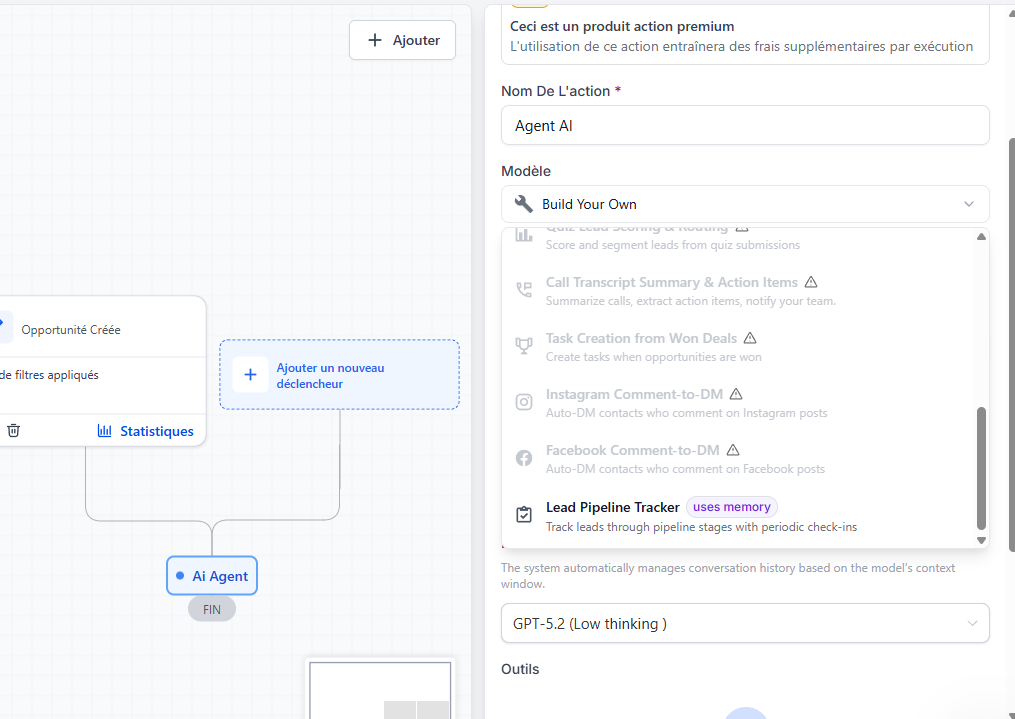Click the clipboard icon for Lead Pipeline Tracker
This screenshot has height=719, width=1015.
coord(524,514)
